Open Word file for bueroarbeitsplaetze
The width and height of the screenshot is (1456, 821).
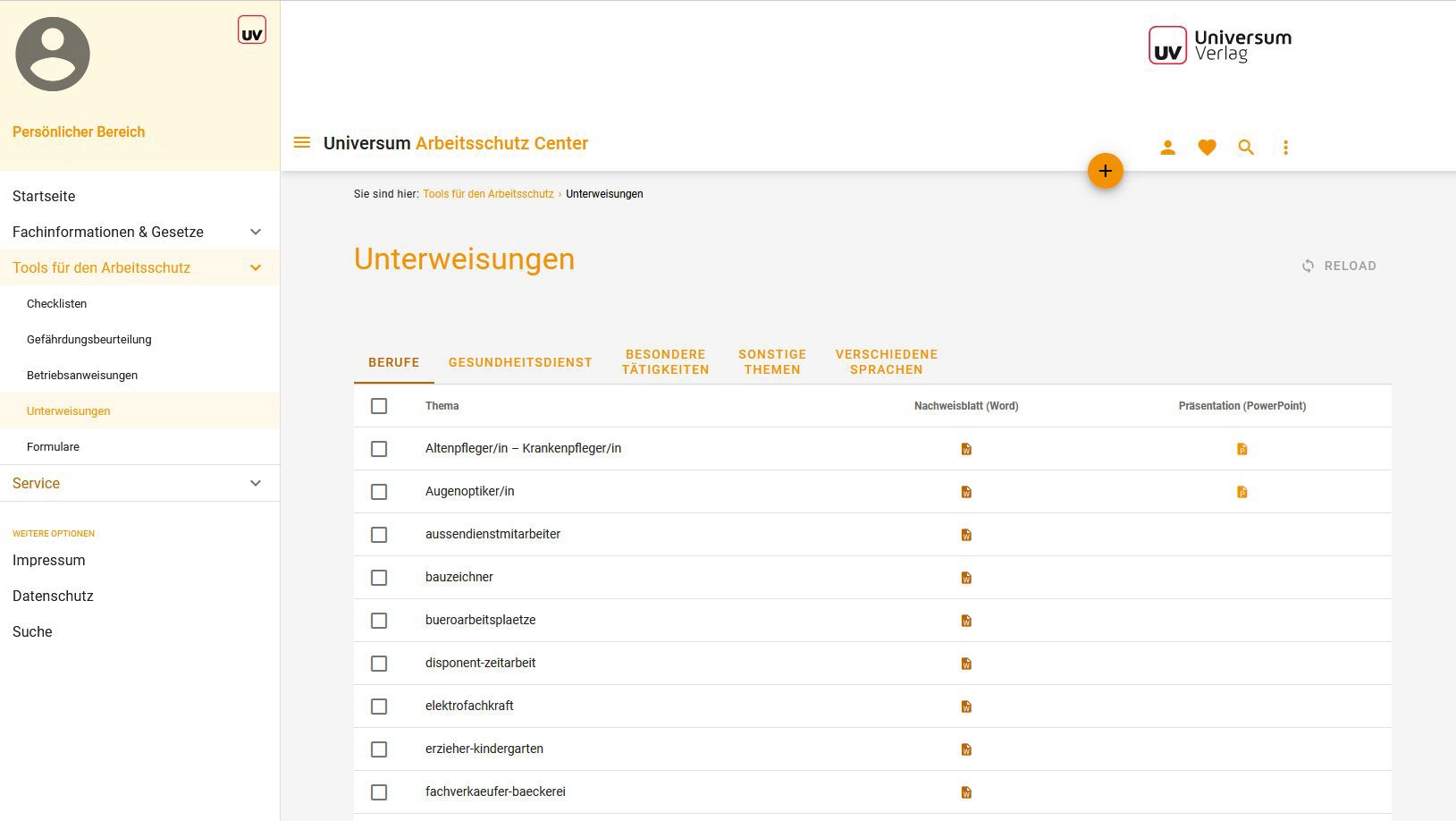[x=966, y=621]
